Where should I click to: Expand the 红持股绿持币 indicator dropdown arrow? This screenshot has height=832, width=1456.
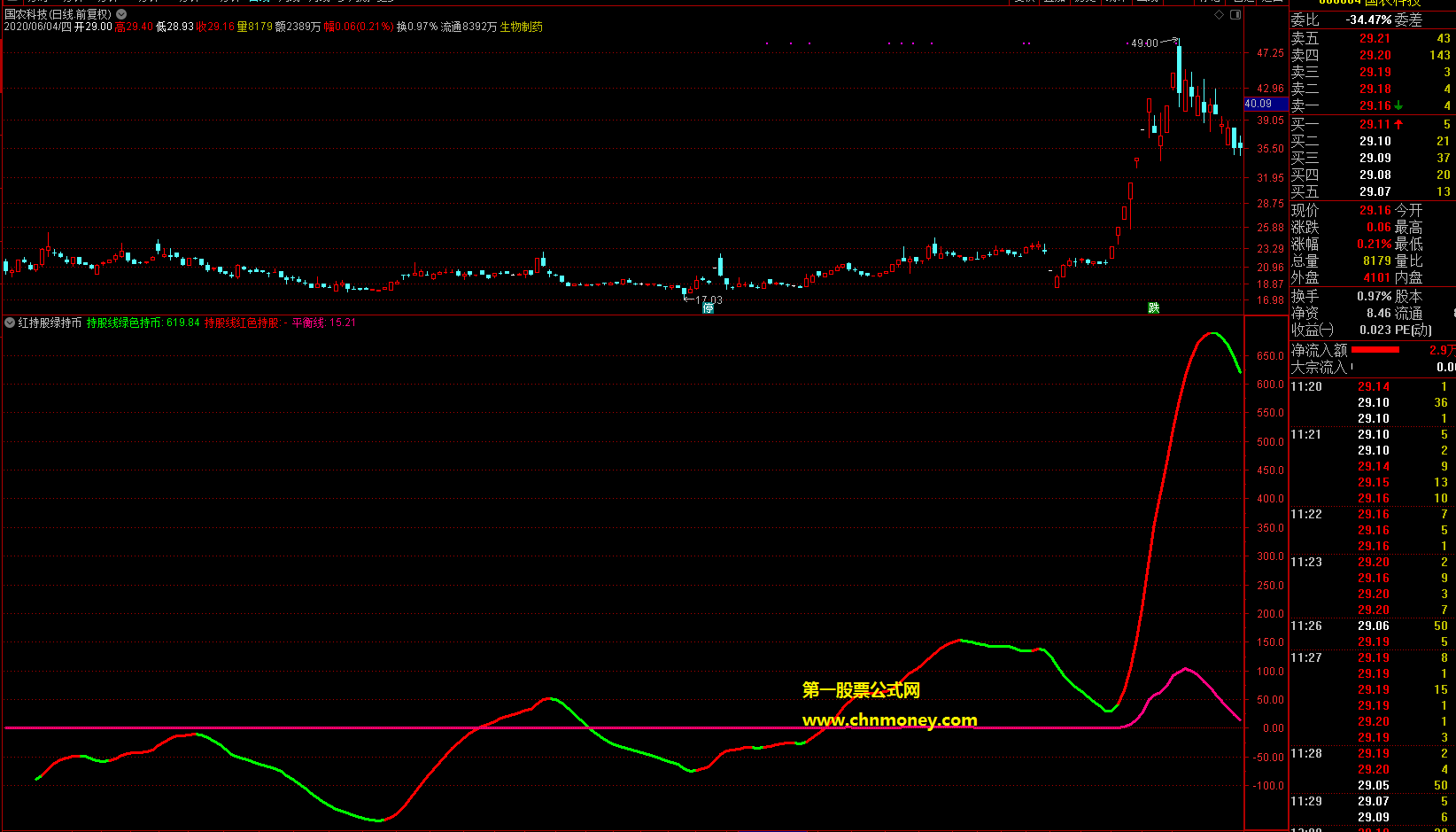tap(10, 323)
